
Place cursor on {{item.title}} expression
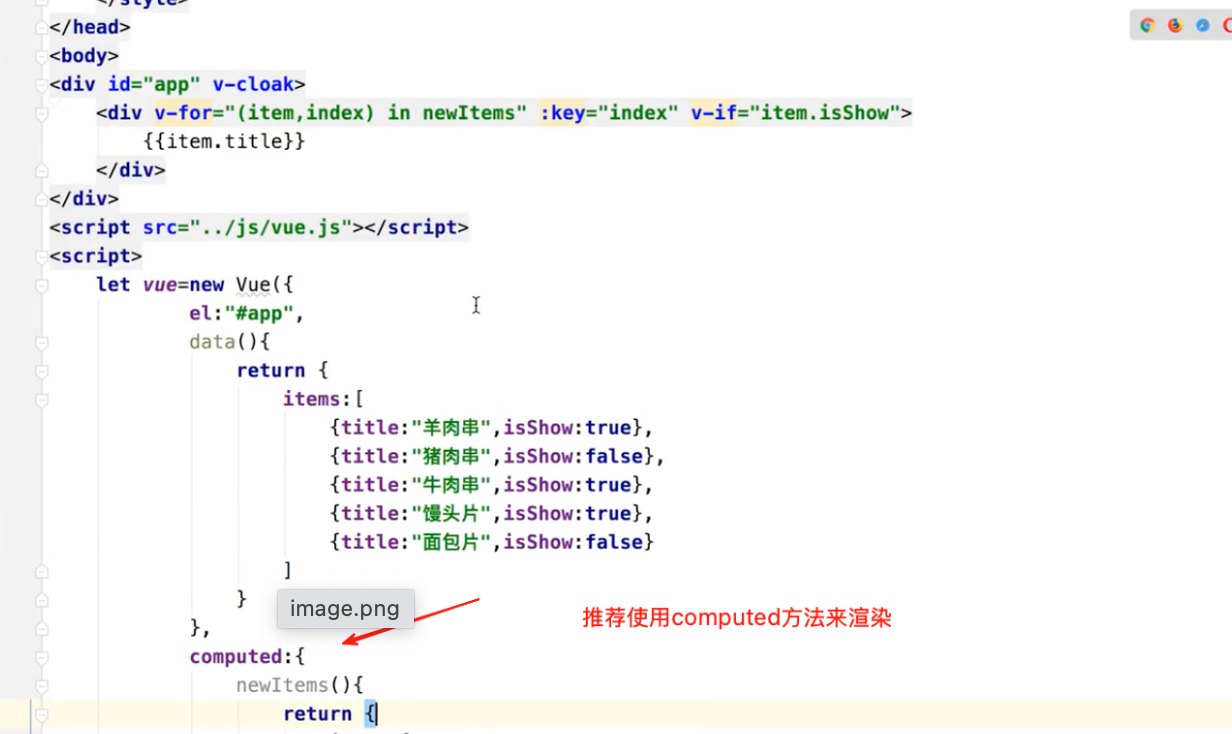coord(224,142)
